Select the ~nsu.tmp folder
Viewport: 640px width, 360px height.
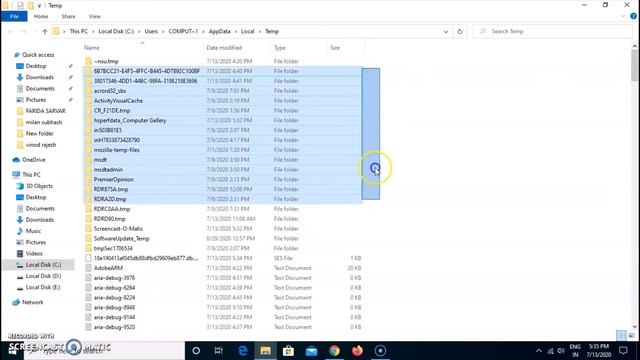pyautogui.click(x=106, y=61)
